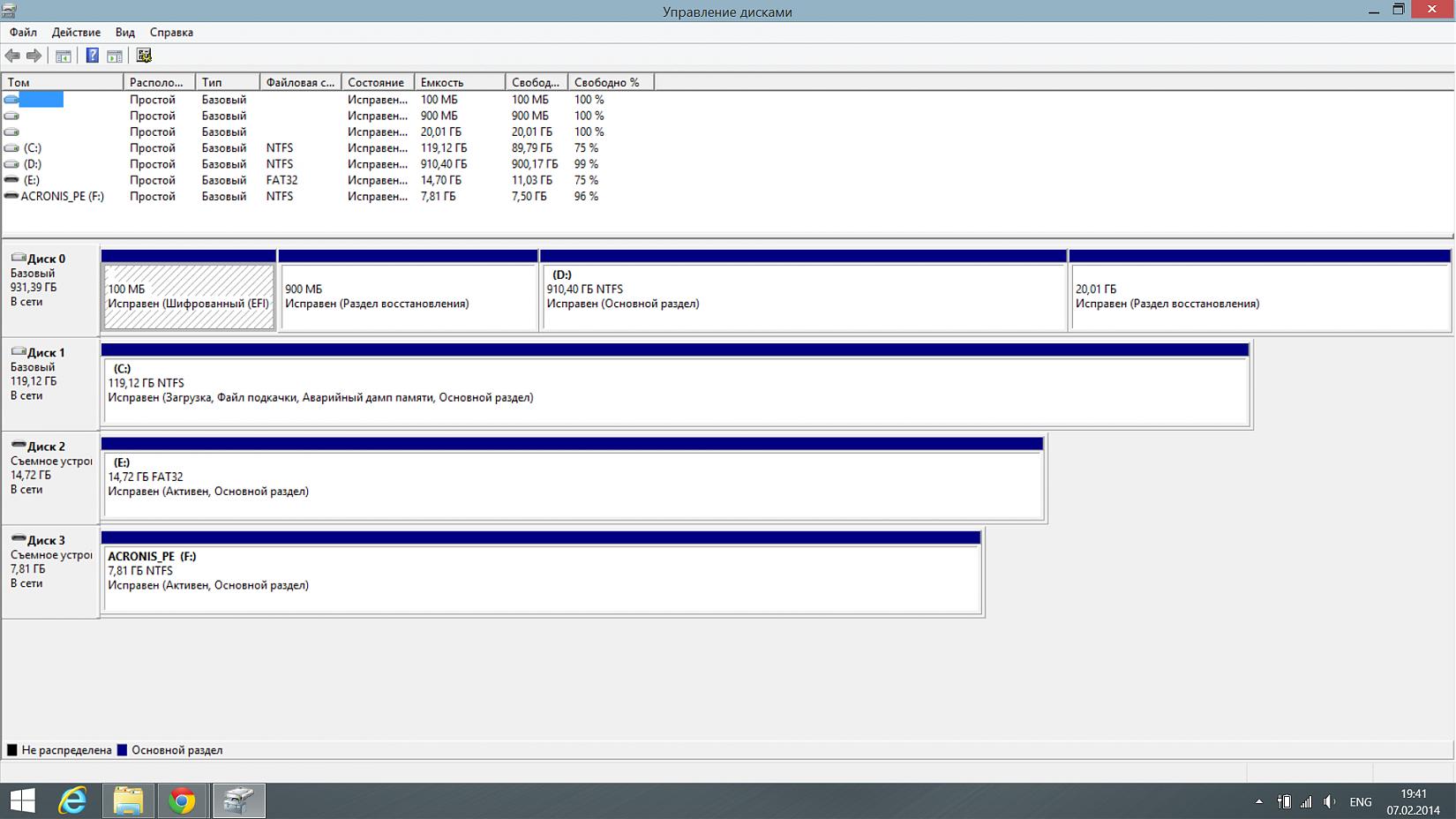This screenshot has width=1456, height=819.
Task: Select the (D:) 910,40 ГБ NTFS partition block
Action: (803, 290)
